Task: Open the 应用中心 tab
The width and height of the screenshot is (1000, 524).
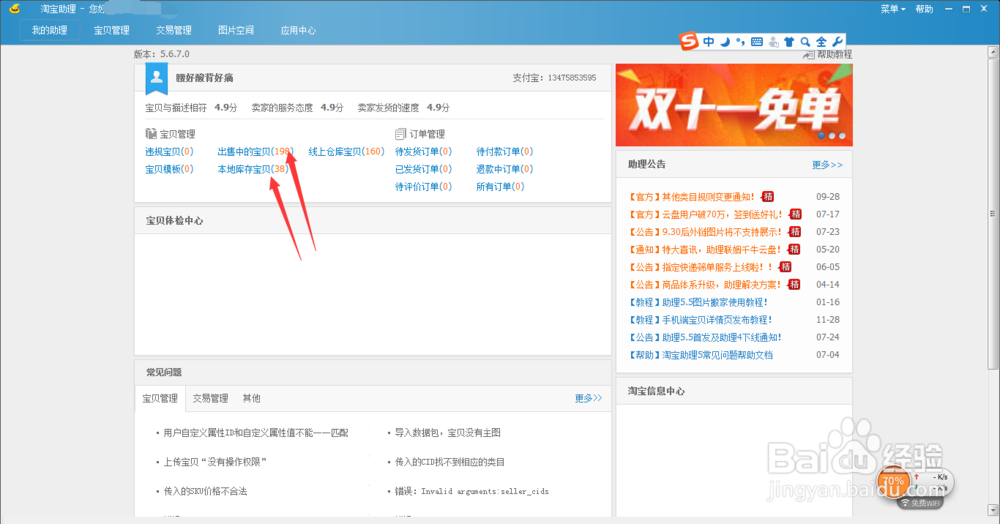Action: coord(298,30)
